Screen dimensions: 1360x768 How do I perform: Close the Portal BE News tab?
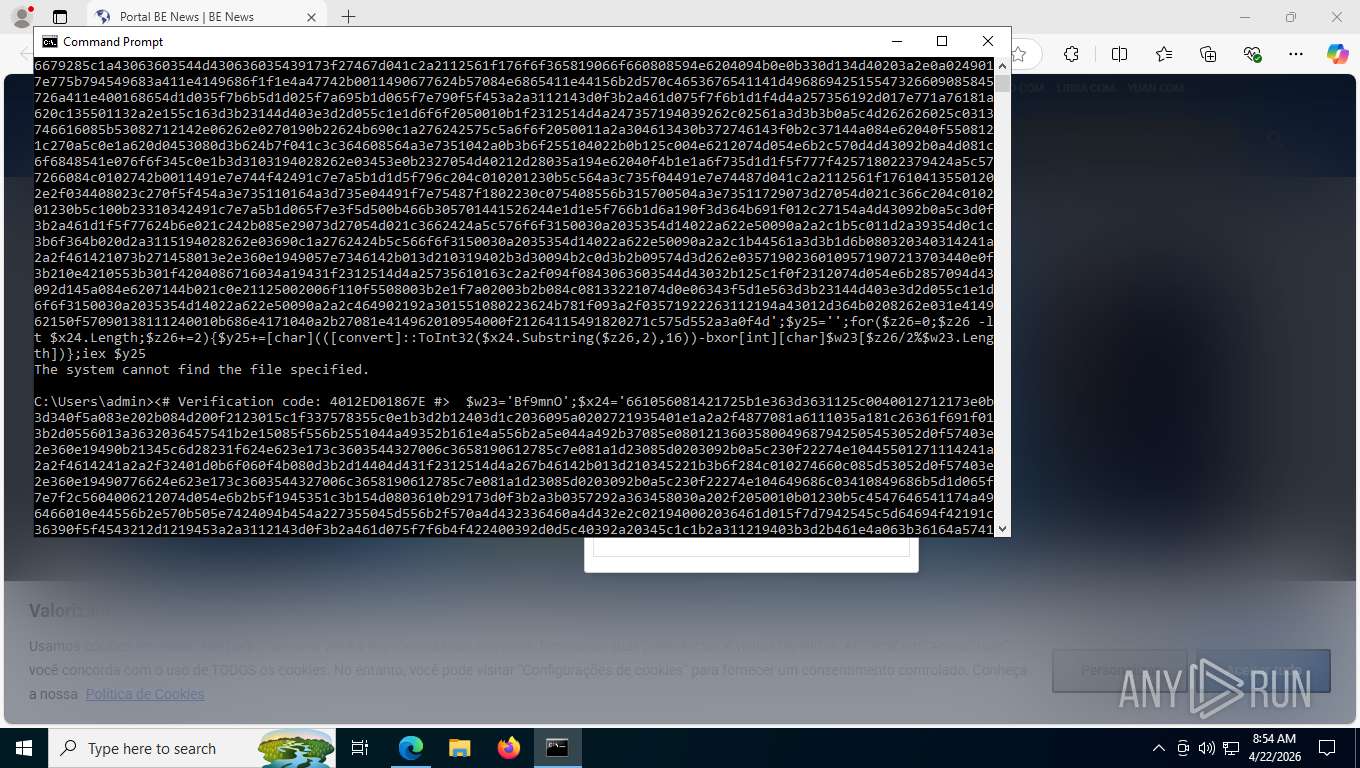[312, 17]
